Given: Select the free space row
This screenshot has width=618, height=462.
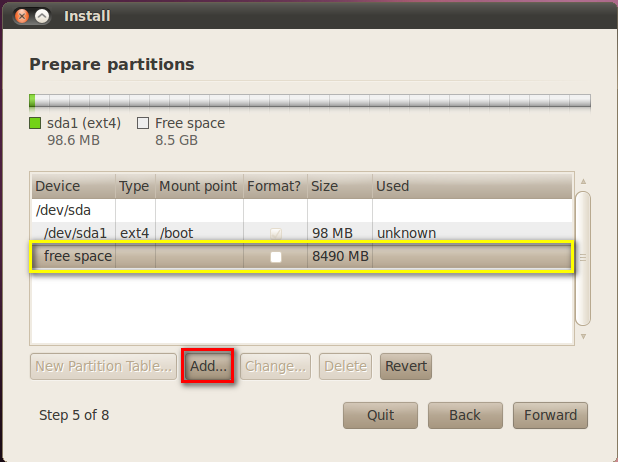Looking at the screenshot, I should pos(302,256).
